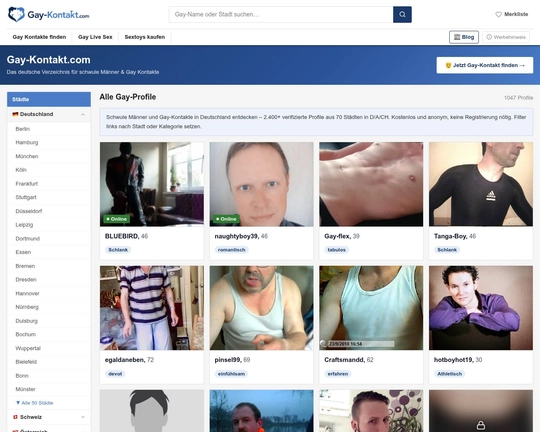Click the magnifier search button
The width and height of the screenshot is (540, 432).
[x=402, y=14]
